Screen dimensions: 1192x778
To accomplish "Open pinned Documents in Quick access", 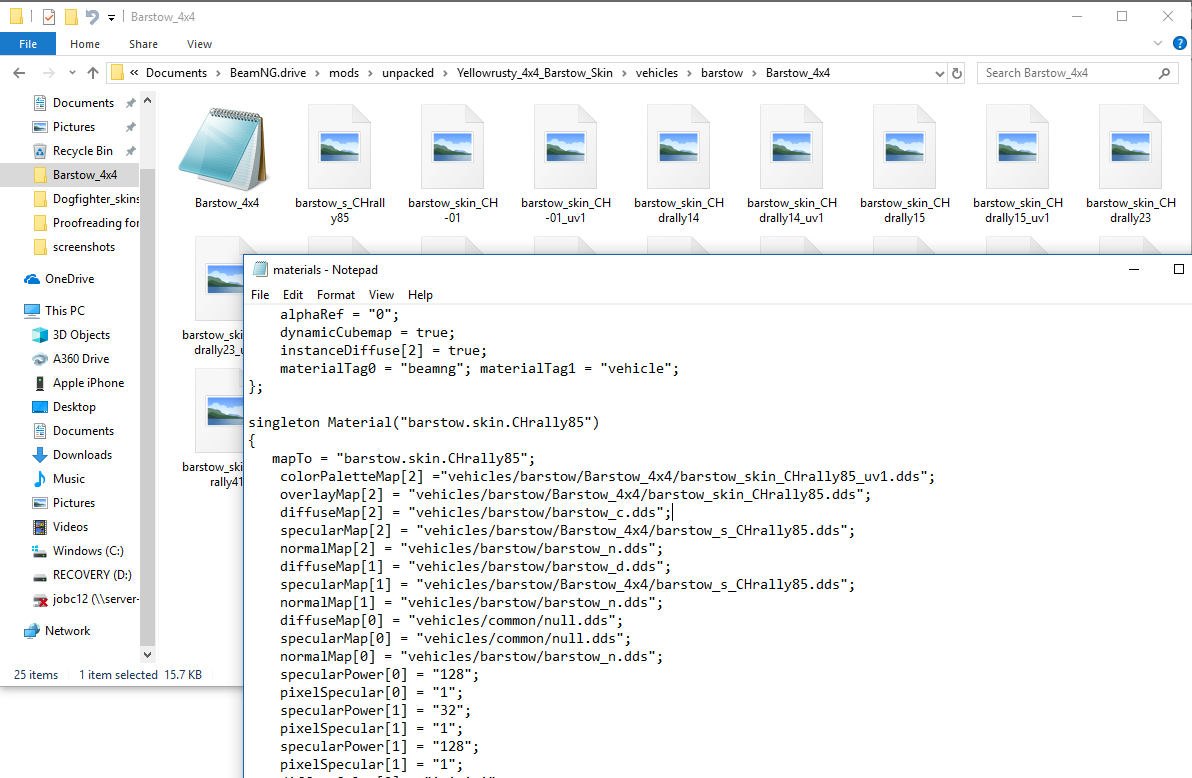I will 83,103.
